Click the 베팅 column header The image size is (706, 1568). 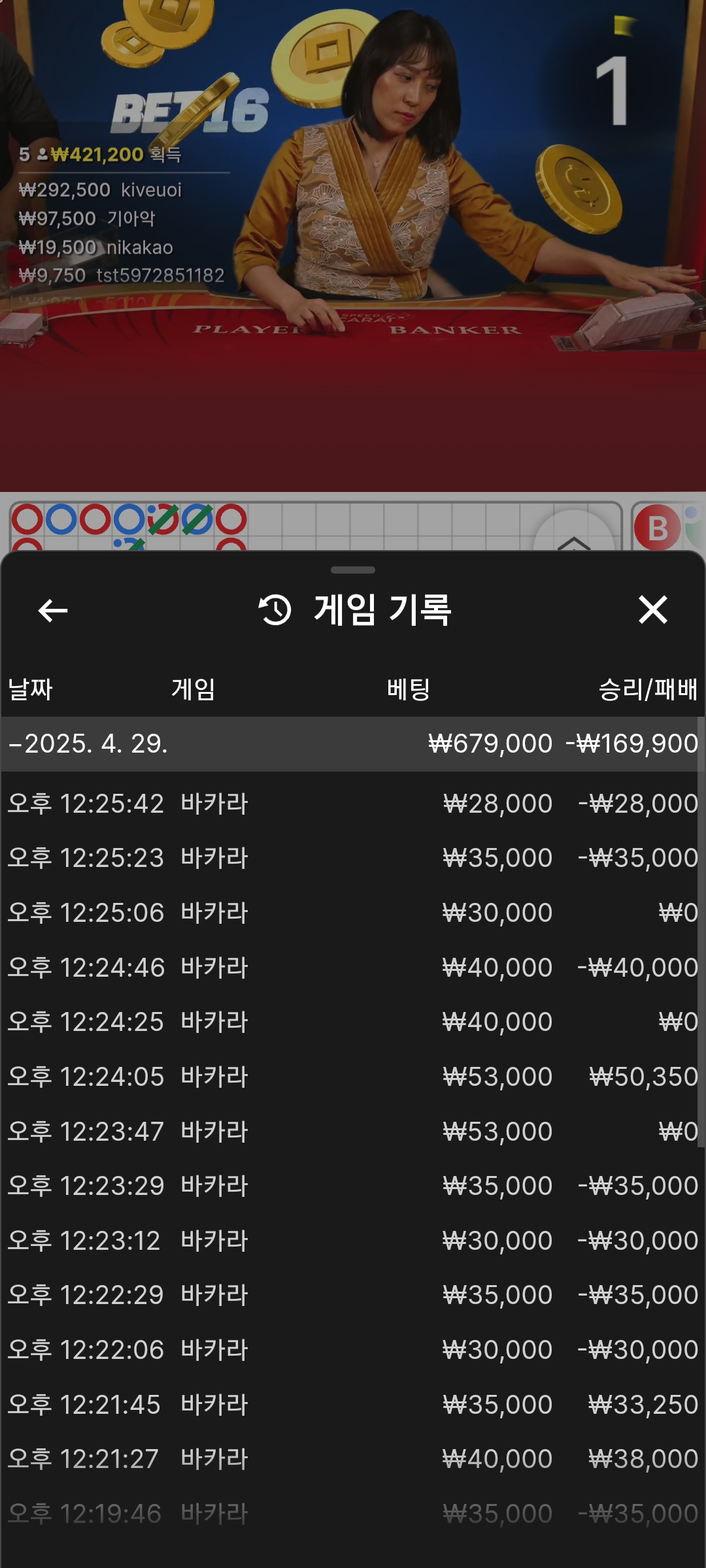click(409, 689)
